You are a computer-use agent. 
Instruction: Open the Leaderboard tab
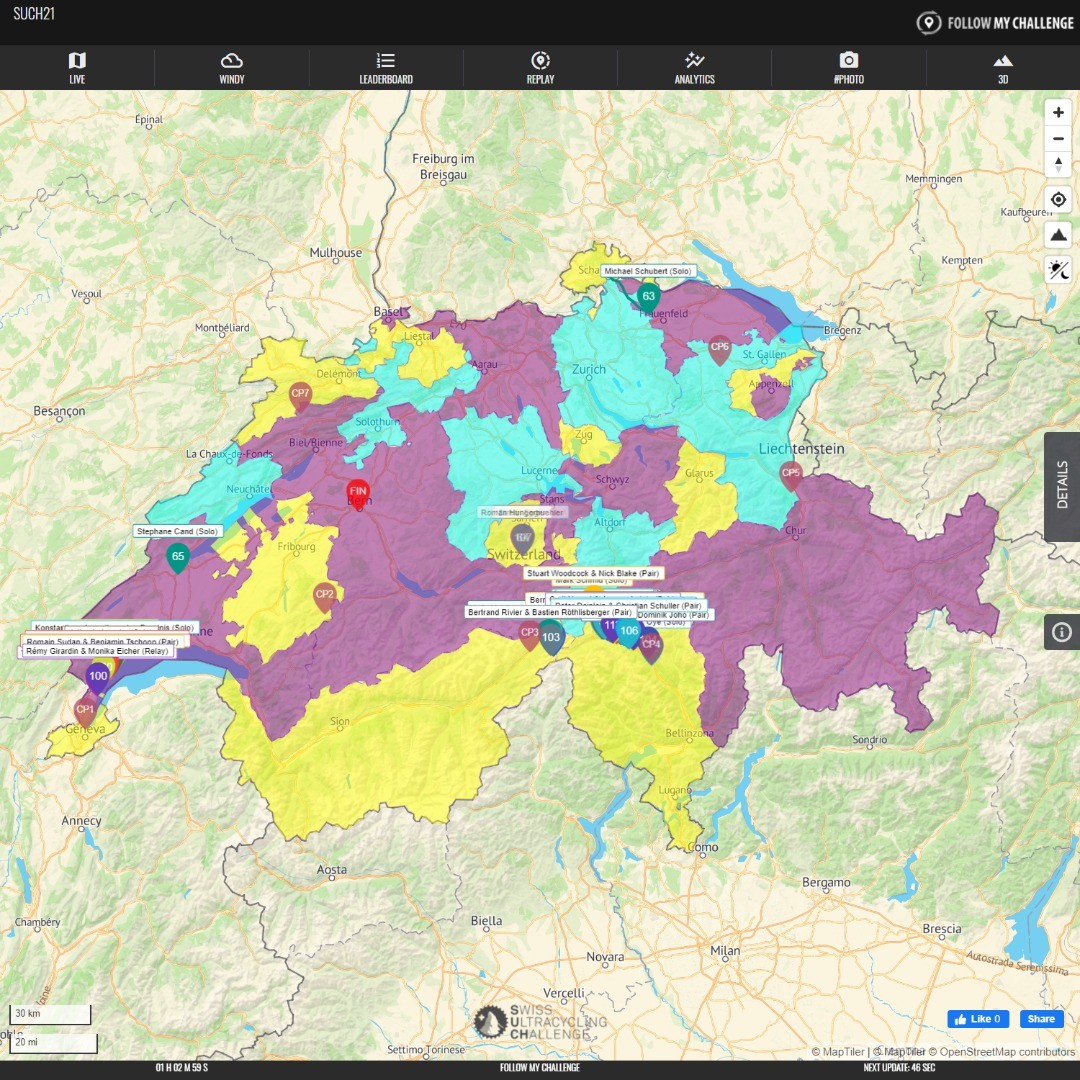[386, 68]
